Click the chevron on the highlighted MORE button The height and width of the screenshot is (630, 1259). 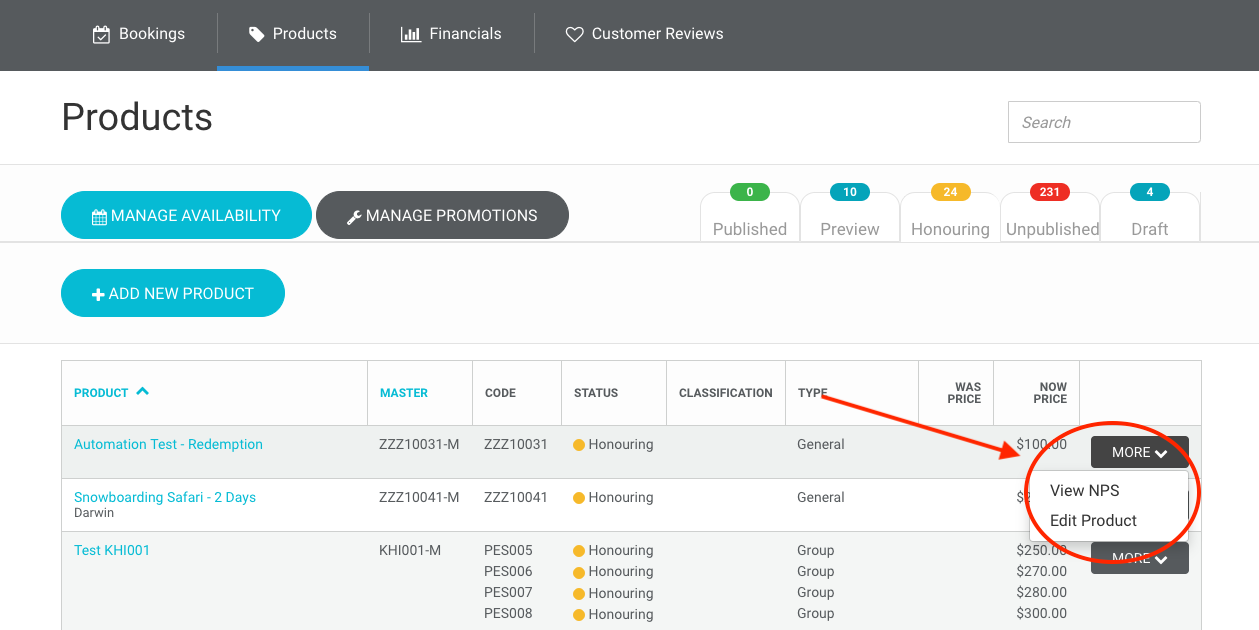click(x=1161, y=451)
